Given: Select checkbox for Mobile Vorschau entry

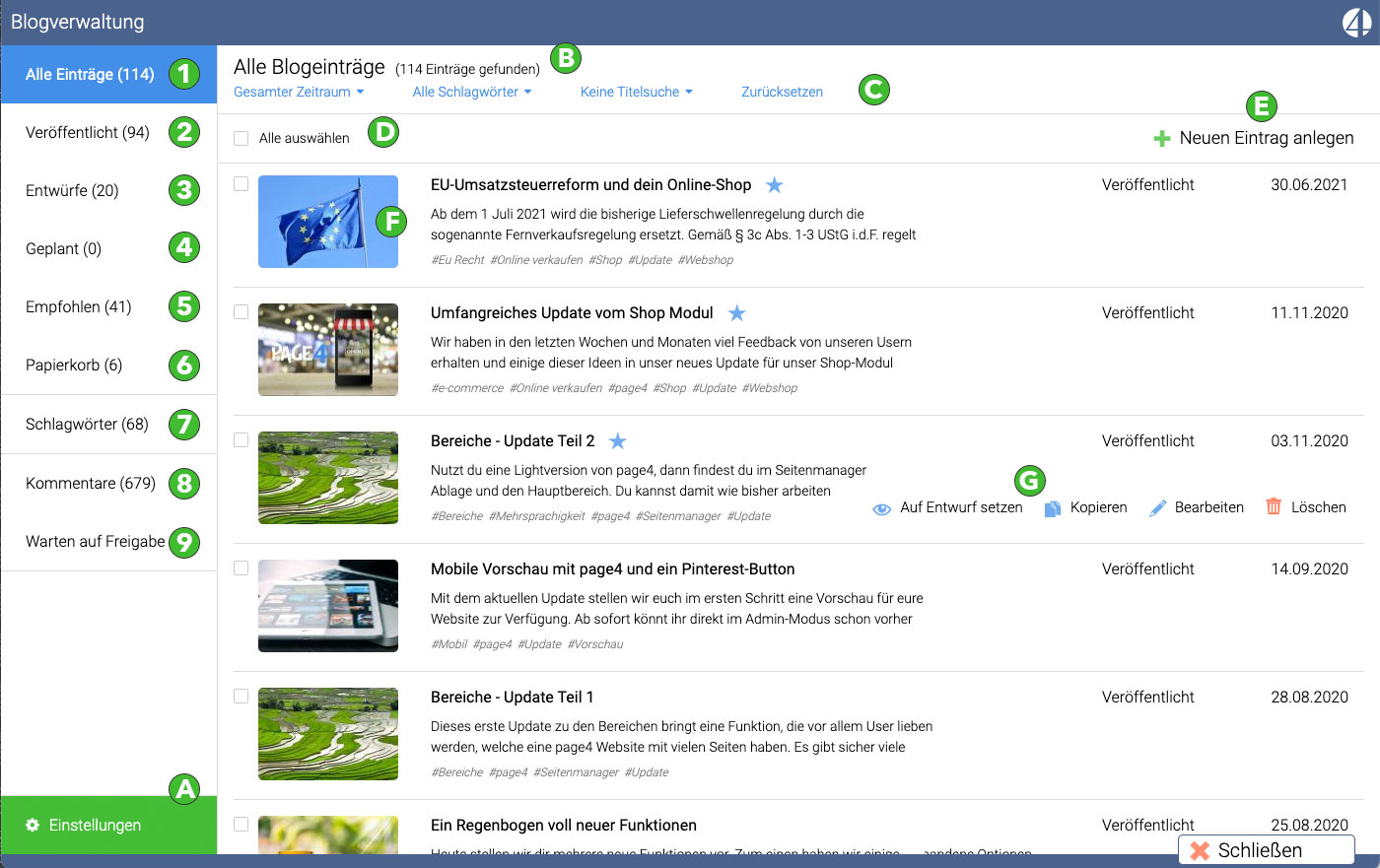Looking at the screenshot, I should 241,568.
